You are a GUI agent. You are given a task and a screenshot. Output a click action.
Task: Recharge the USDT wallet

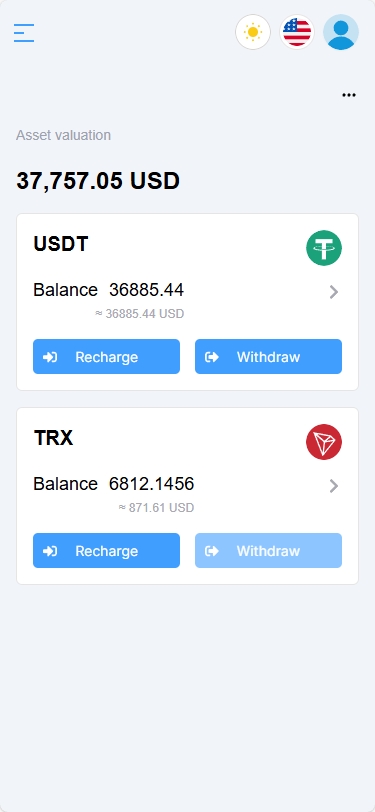point(106,356)
